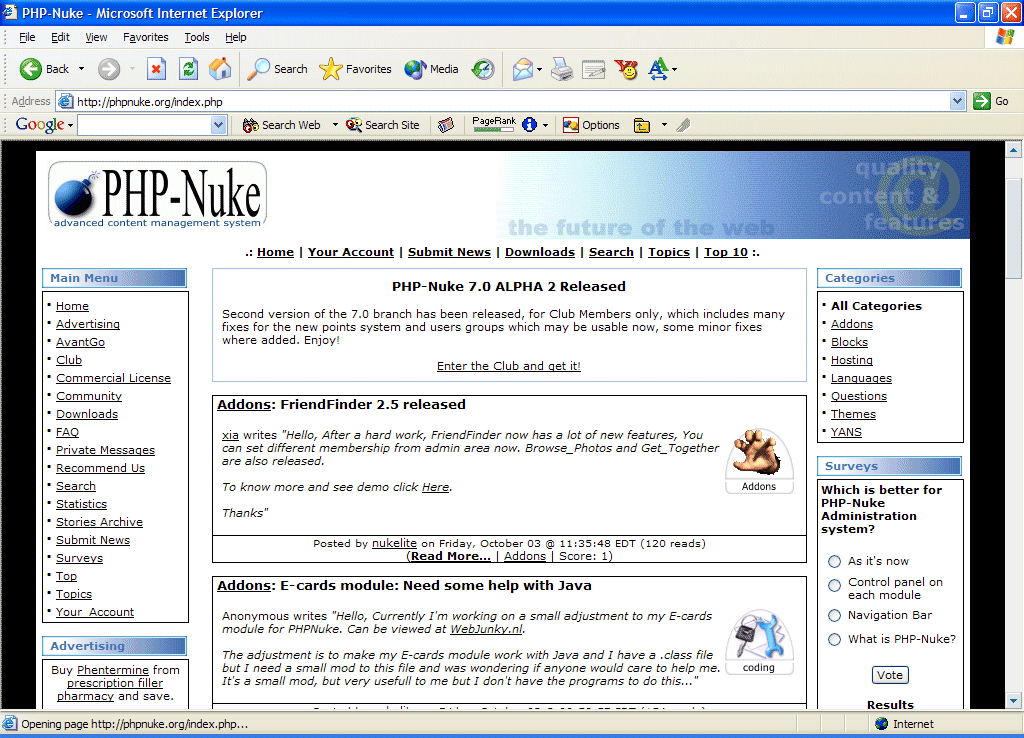Open the Back button history dropdown arrow

point(82,69)
